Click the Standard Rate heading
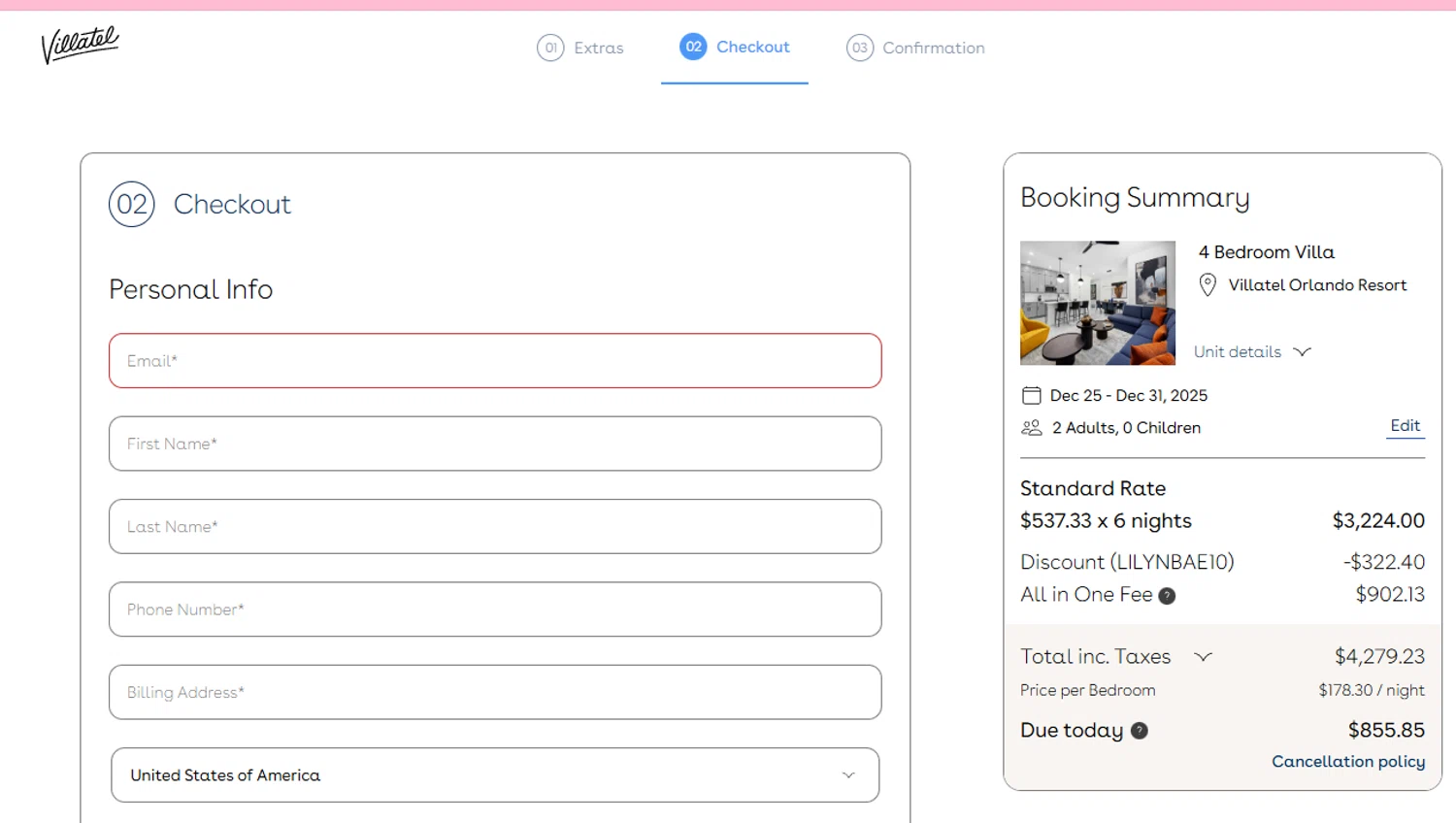Screen dimensions: 1456x823 coord(1093,488)
